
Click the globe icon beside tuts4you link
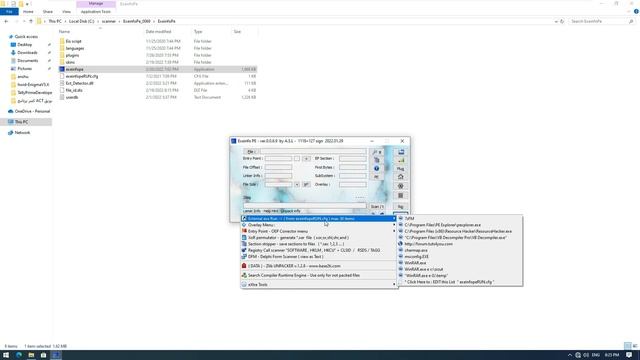[401, 244]
